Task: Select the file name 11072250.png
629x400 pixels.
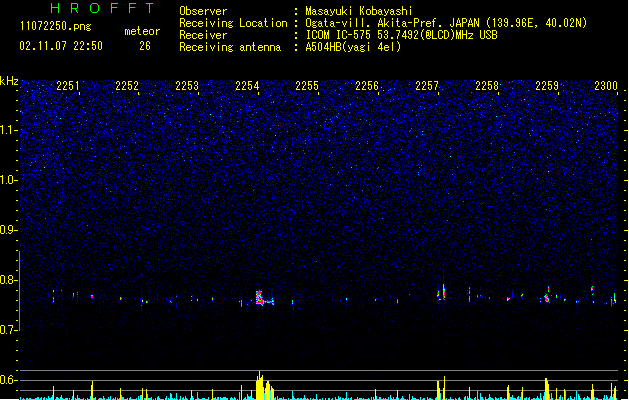Action: click(56, 27)
